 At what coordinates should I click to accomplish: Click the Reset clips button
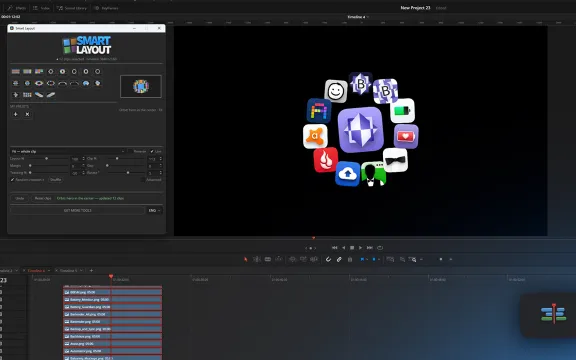tap(43, 198)
